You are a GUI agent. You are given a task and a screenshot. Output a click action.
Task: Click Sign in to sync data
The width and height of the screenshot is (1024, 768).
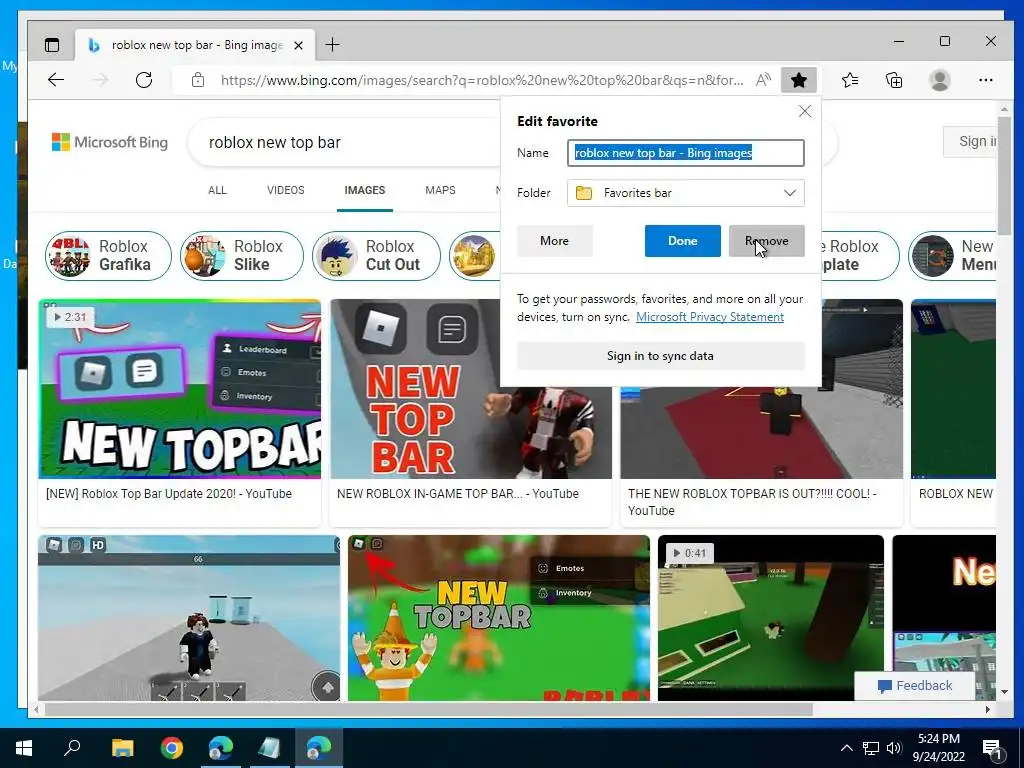pyautogui.click(x=660, y=356)
